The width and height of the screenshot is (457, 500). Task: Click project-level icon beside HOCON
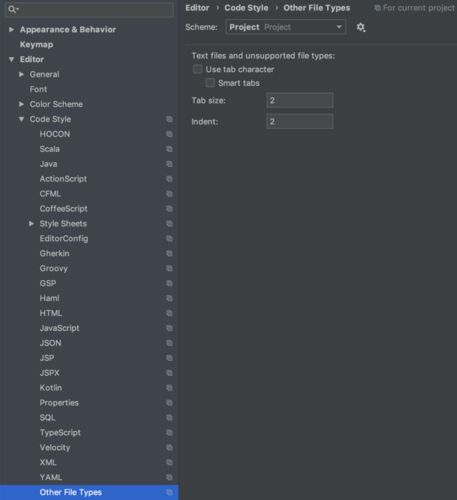point(169,134)
